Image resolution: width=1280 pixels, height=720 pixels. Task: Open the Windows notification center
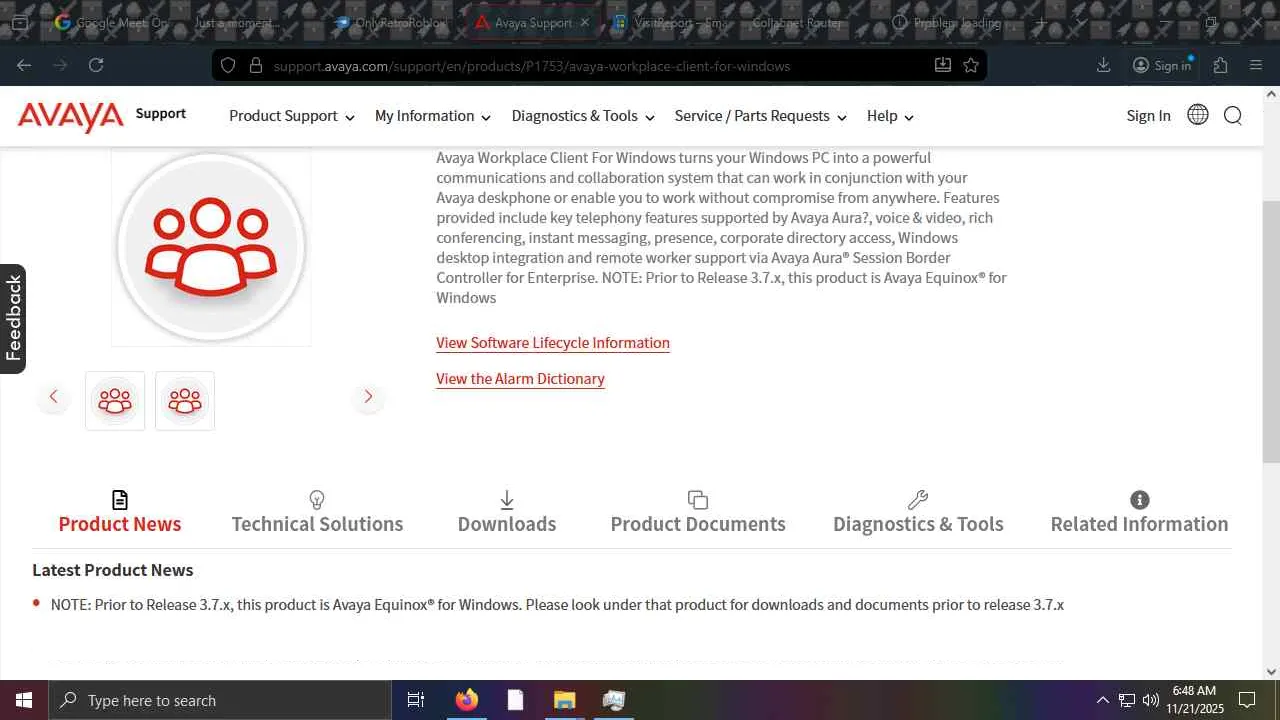pyautogui.click(x=1247, y=700)
